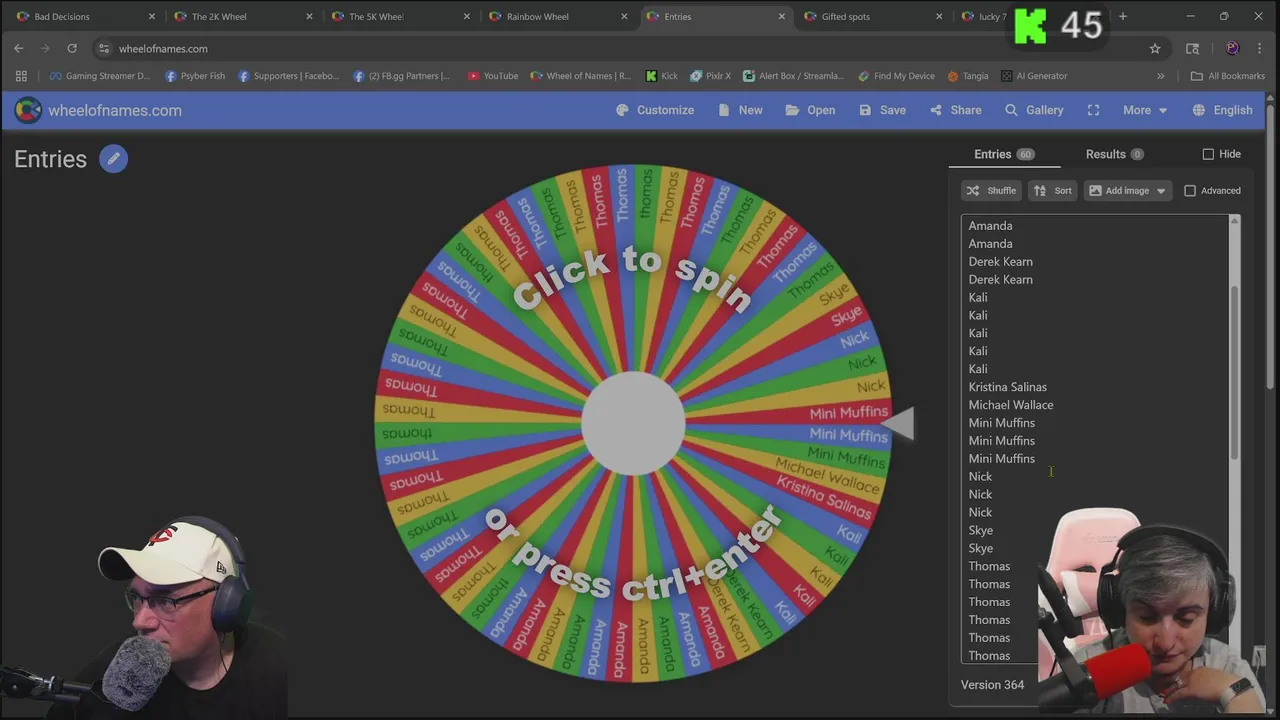Open the Supporters Facebook bookmark
This screenshot has height=720, width=1280.
(288, 76)
